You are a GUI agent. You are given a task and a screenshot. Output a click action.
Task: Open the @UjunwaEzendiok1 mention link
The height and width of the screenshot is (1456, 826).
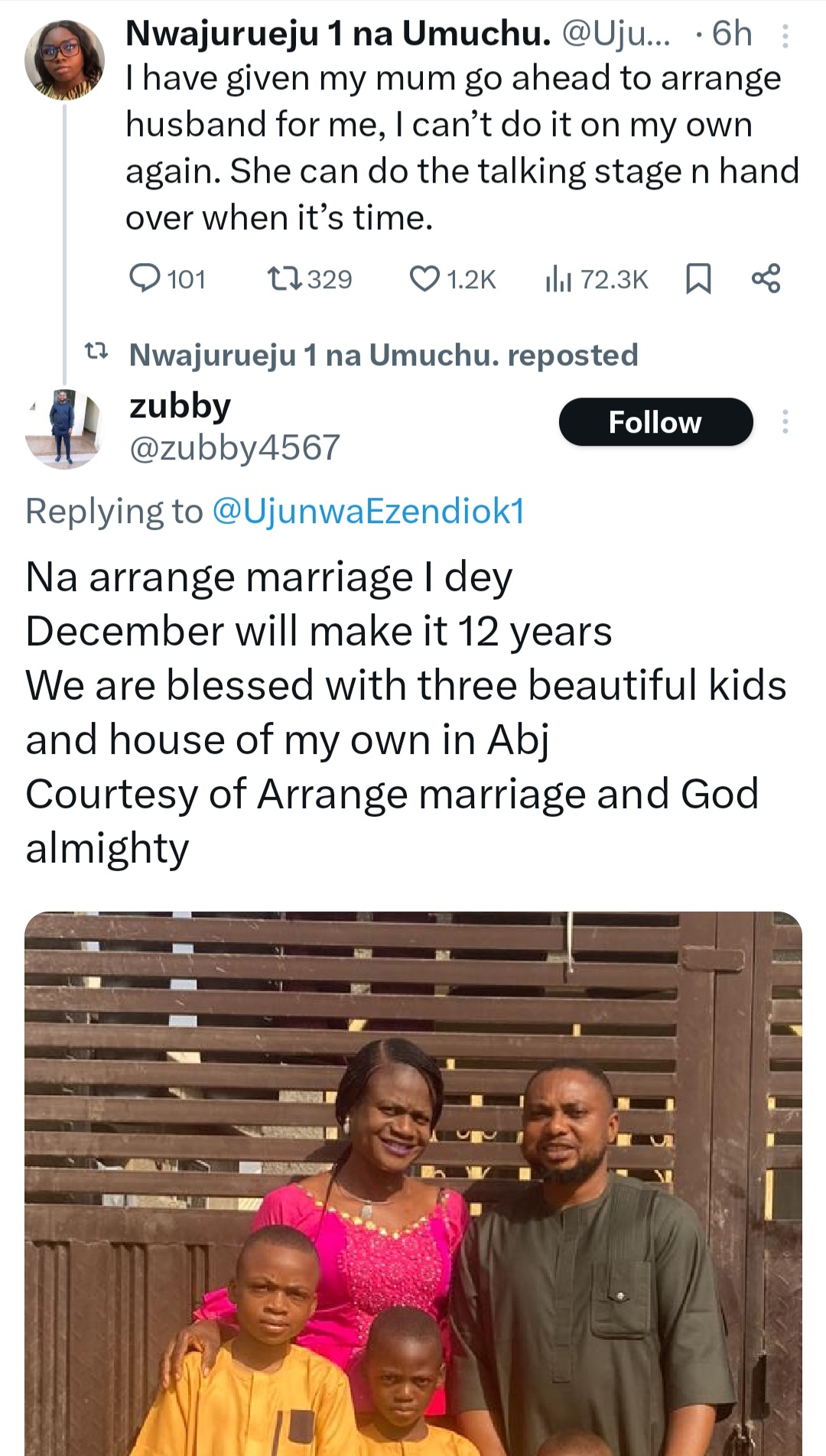coord(368,511)
